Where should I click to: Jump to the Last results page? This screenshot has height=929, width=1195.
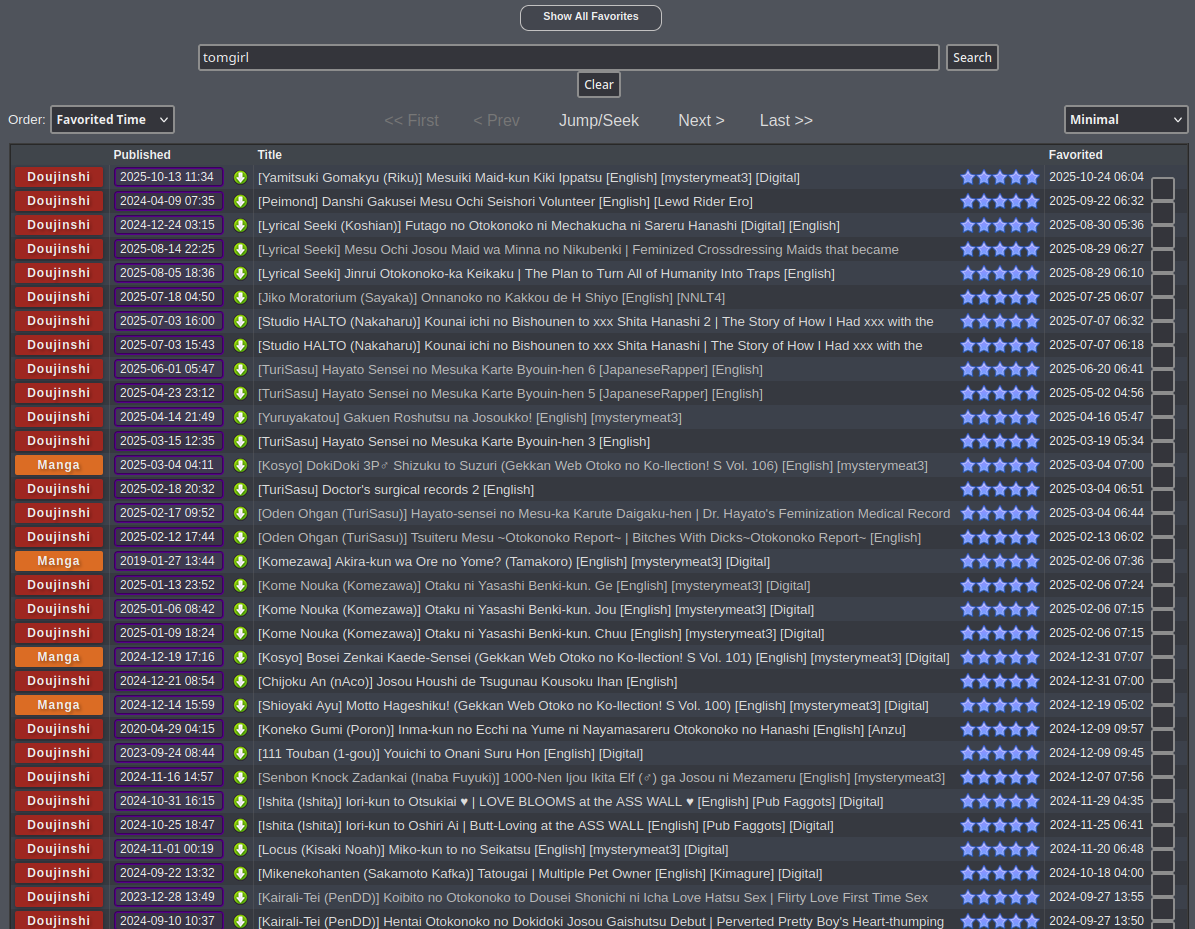[x=786, y=120]
